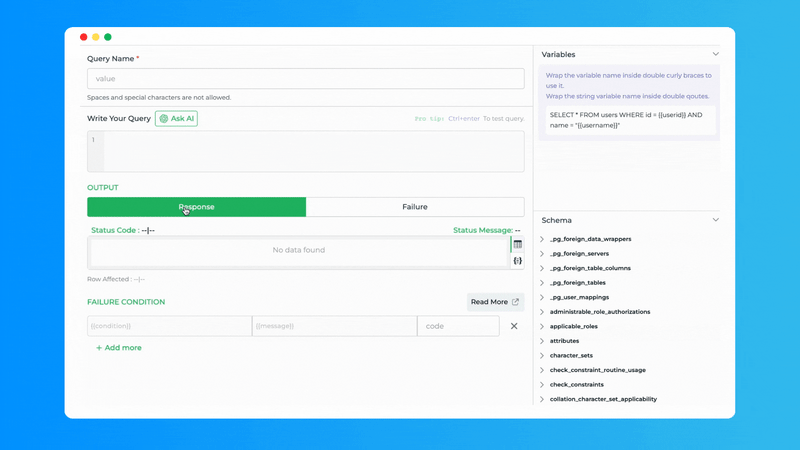Focus the {{condition}} input field
Image resolution: width=800 pixels, height=450 pixels.
coord(169,326)
